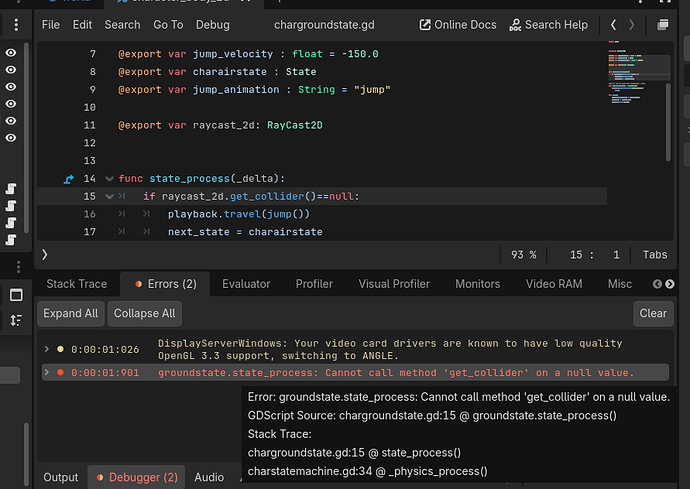Open the Visual Profiler tab
Screen dimensions: 690x489
[394, 284]
